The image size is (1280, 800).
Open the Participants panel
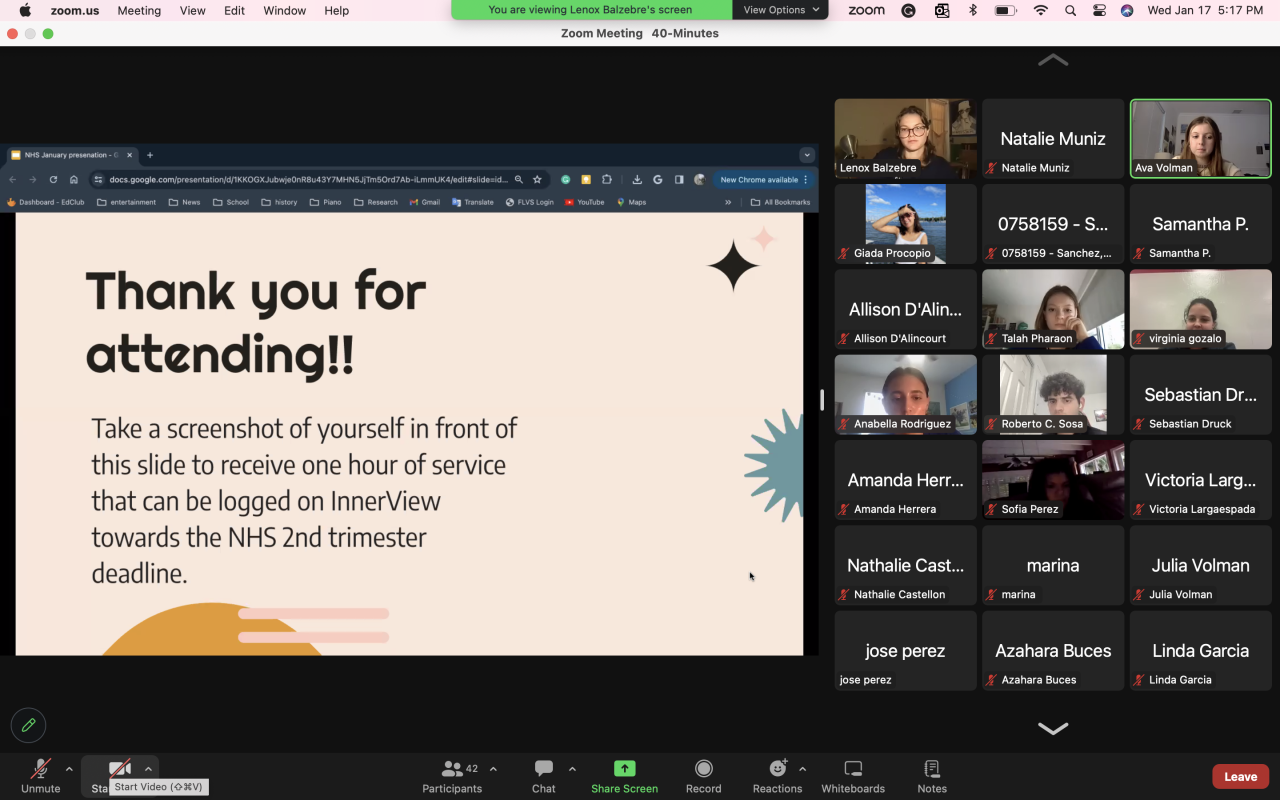(452, 775)
